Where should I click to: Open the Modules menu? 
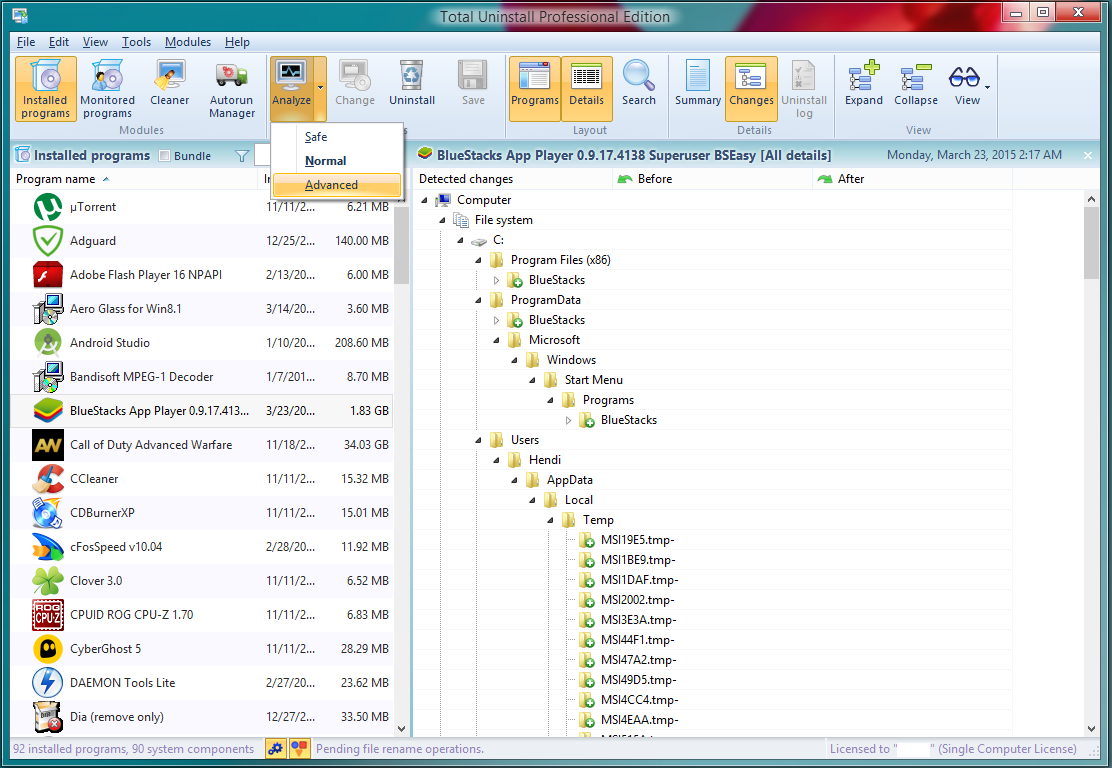click(x=188, y=42)
